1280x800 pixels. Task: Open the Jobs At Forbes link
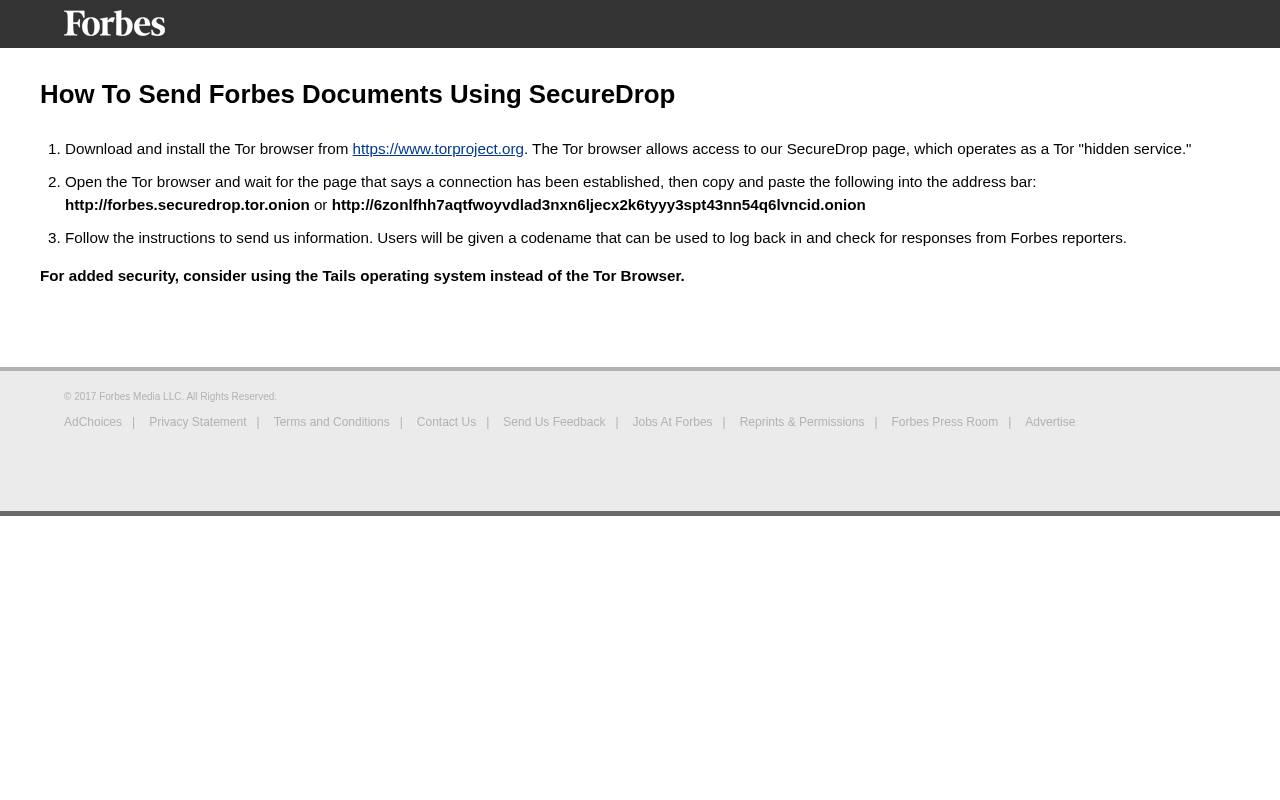tap(672, 422)
